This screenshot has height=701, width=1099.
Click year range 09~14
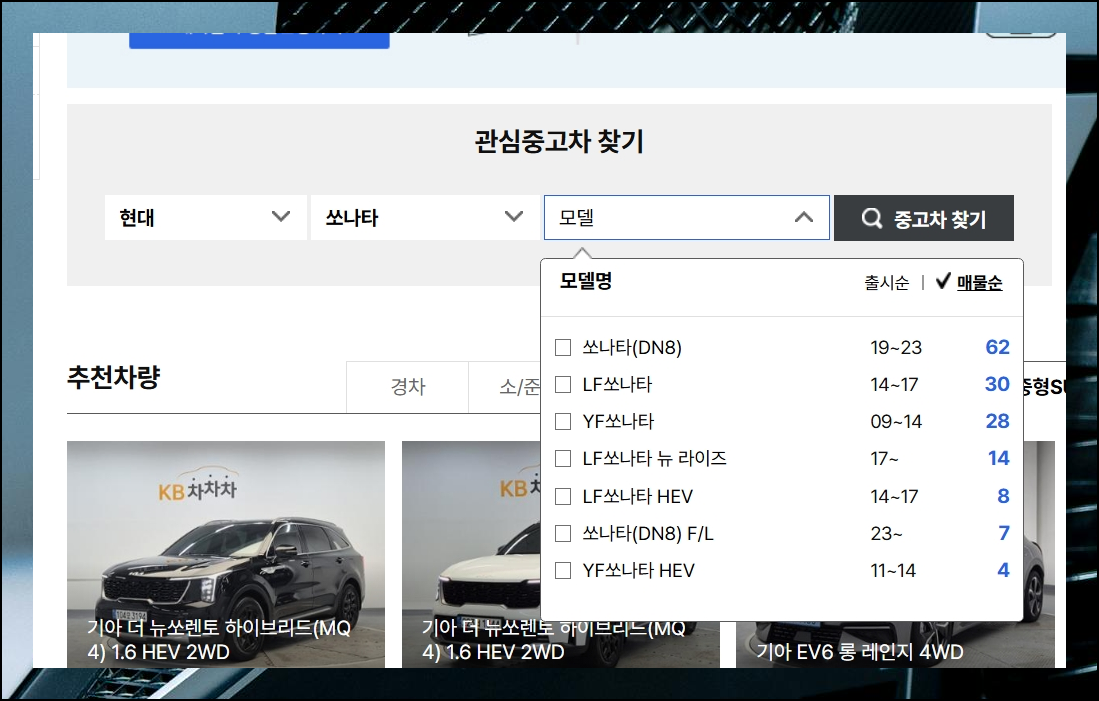(x=896, y=421)
